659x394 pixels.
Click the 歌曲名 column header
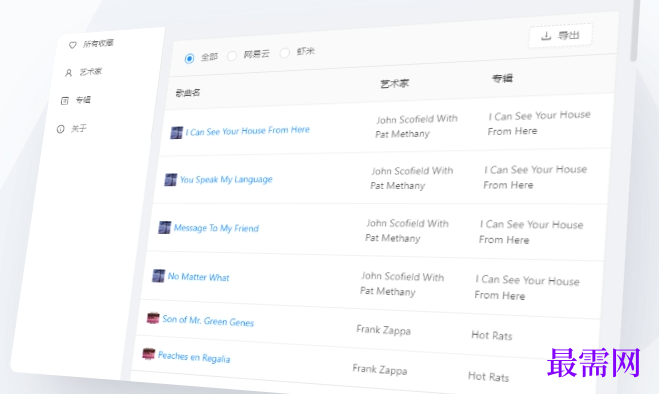tap(187, 93)
